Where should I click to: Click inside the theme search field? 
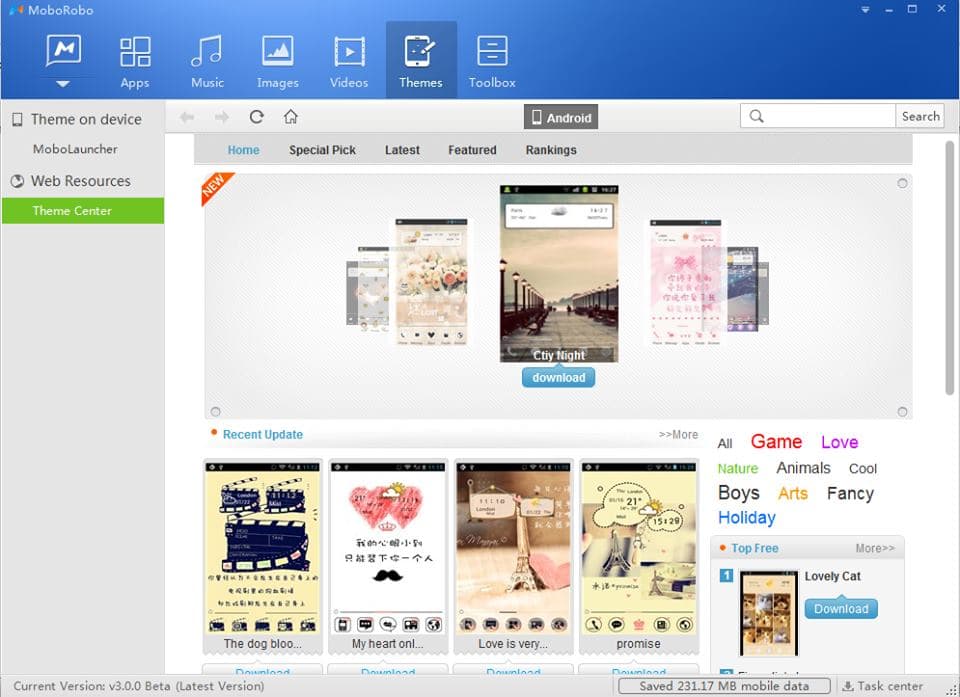pyautogui.click(x=818, y=116)
